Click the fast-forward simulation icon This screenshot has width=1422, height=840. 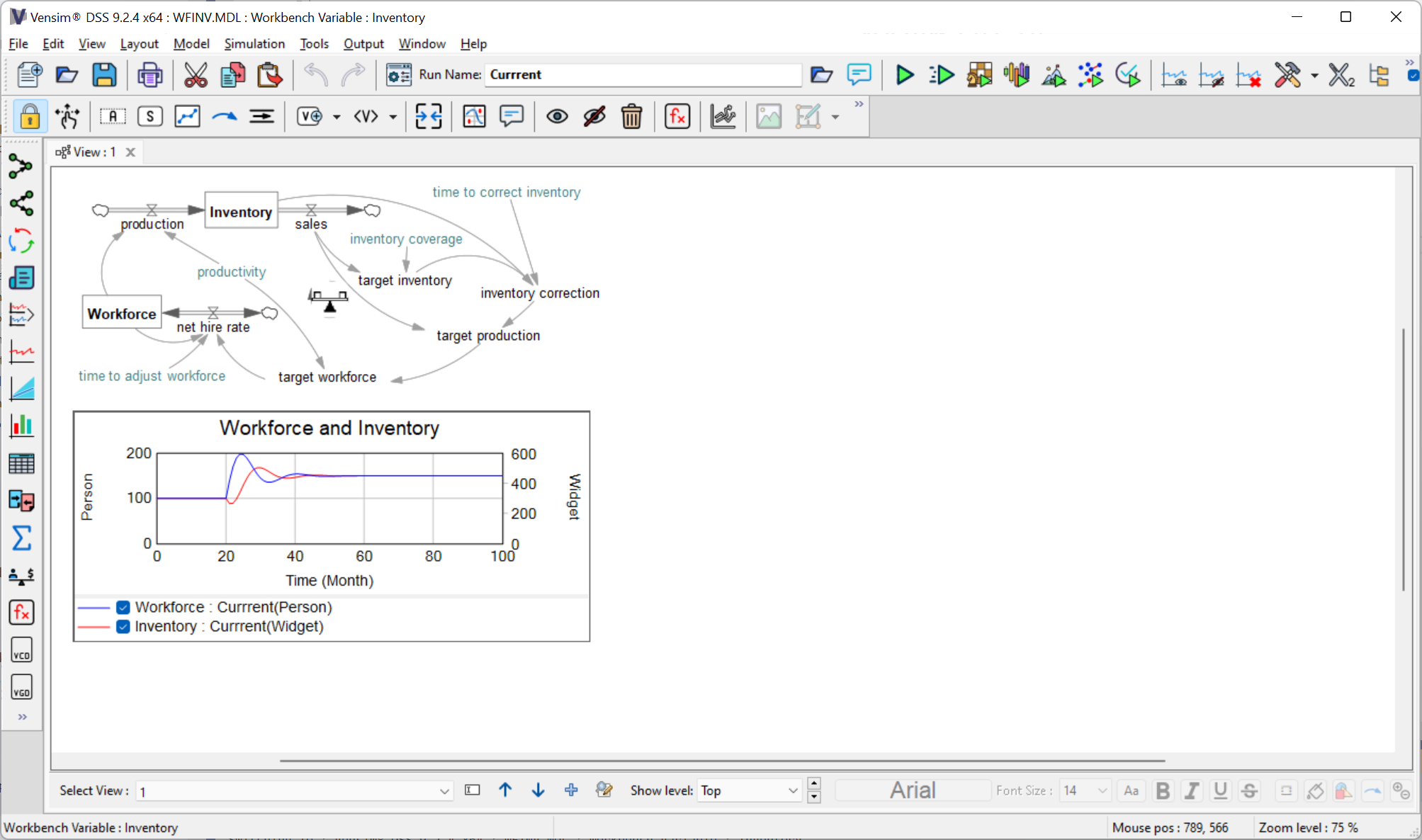point(942,74)
